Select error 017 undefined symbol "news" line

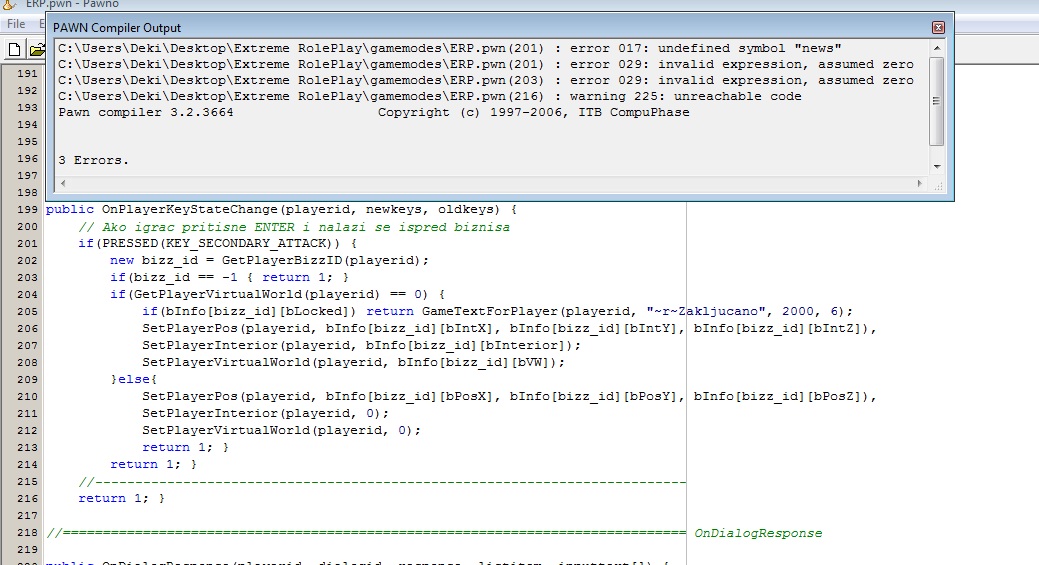click(449, 48)
